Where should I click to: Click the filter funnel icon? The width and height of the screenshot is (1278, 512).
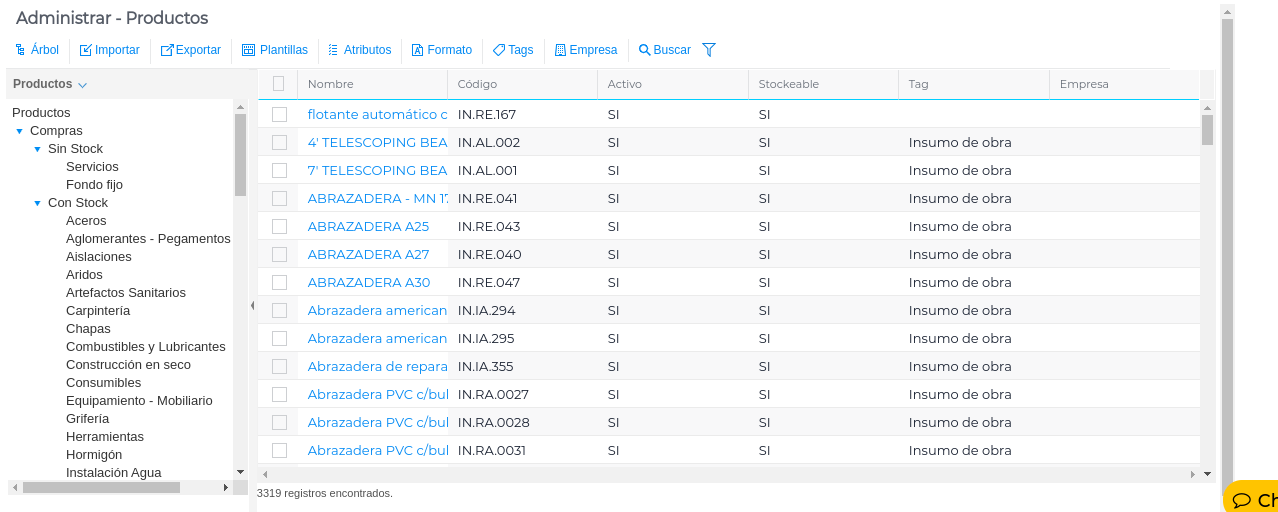click(709, 50)
